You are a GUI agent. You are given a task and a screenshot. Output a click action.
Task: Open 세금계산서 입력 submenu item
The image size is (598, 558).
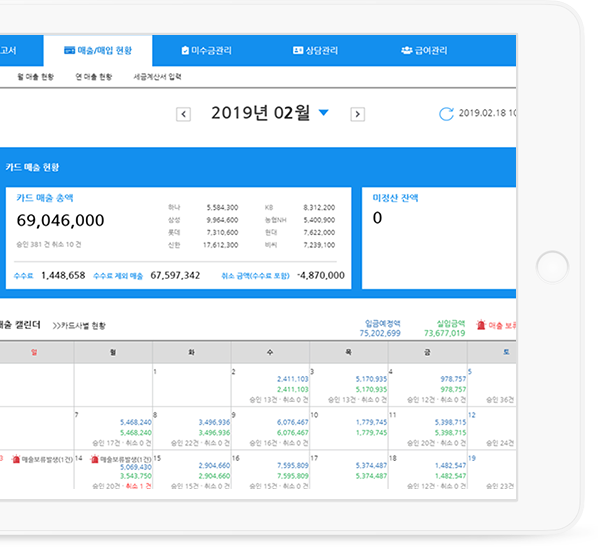[x=157, y=77]
